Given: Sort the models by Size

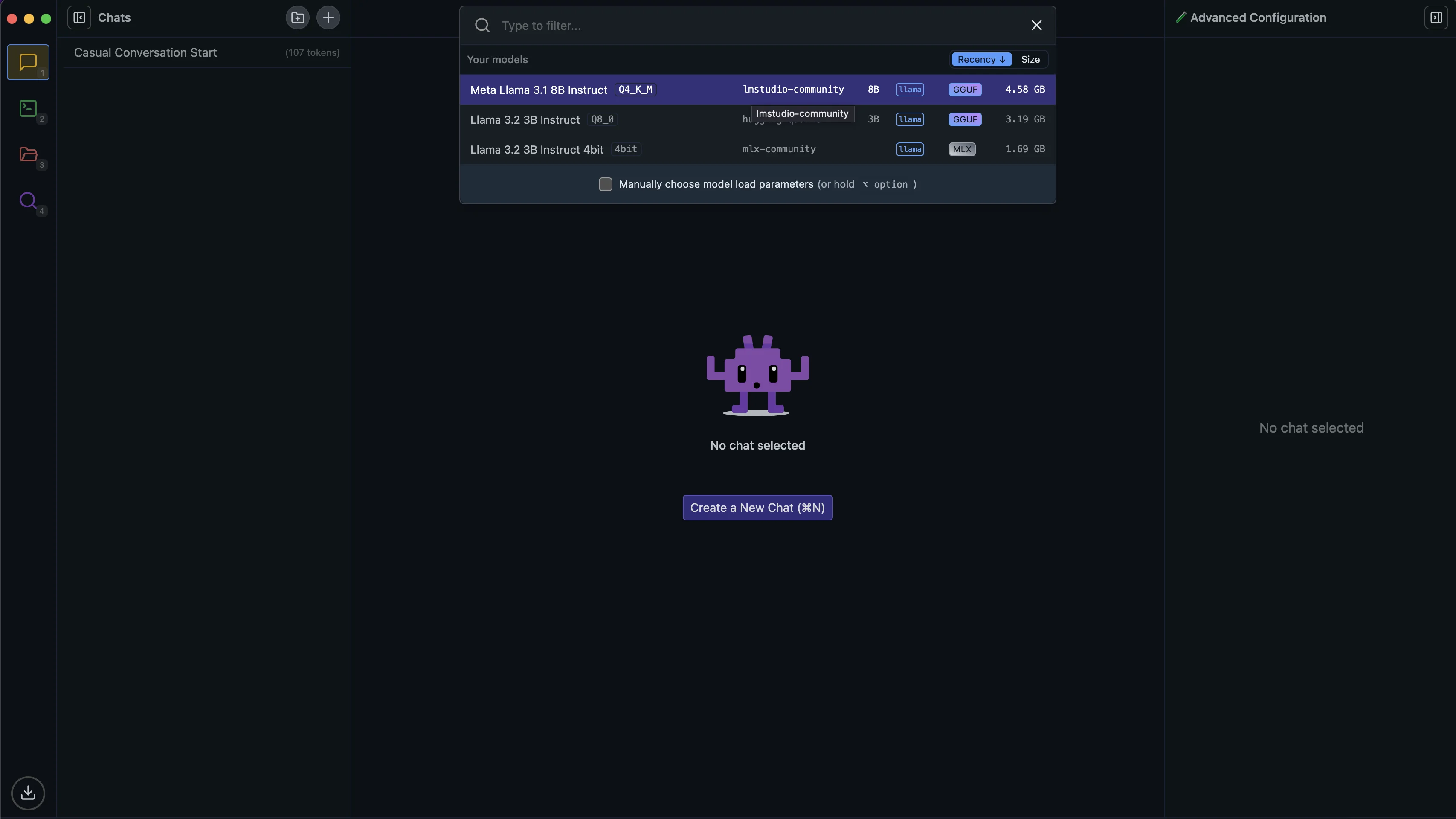Looking at the screenshot, I should tap(1030, 59).
